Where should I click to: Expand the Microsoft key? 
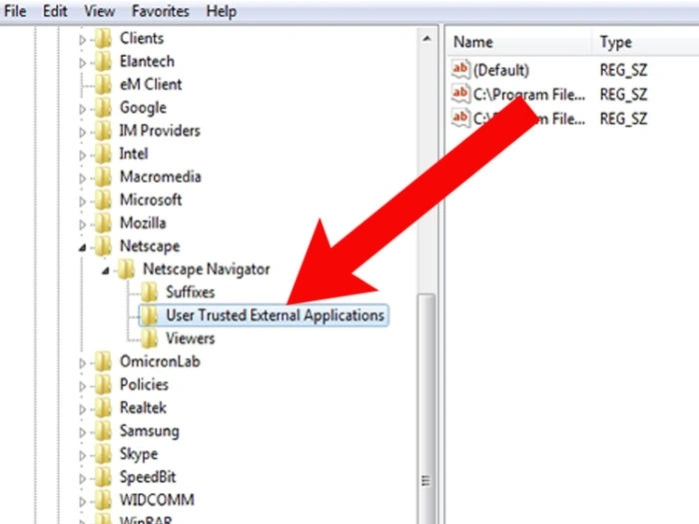coord(82,201)
